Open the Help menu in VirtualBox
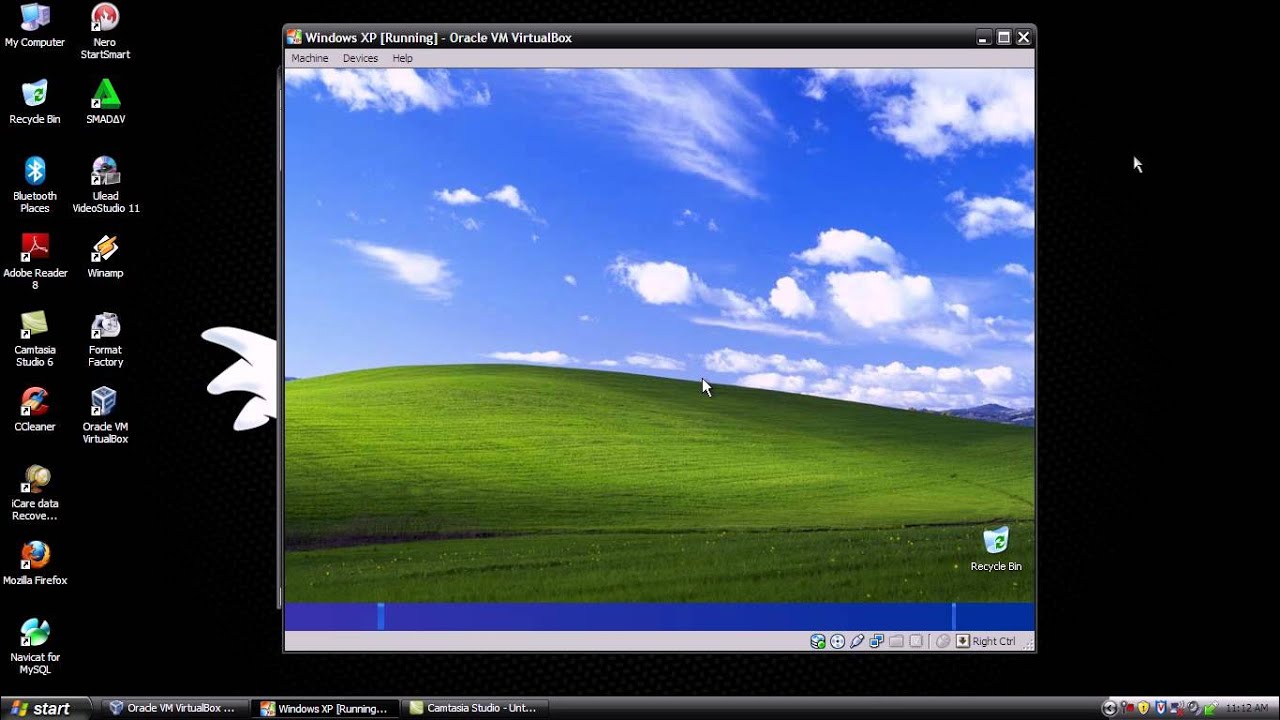Viewport: 1280px width, 720px height. coord(402,58)
